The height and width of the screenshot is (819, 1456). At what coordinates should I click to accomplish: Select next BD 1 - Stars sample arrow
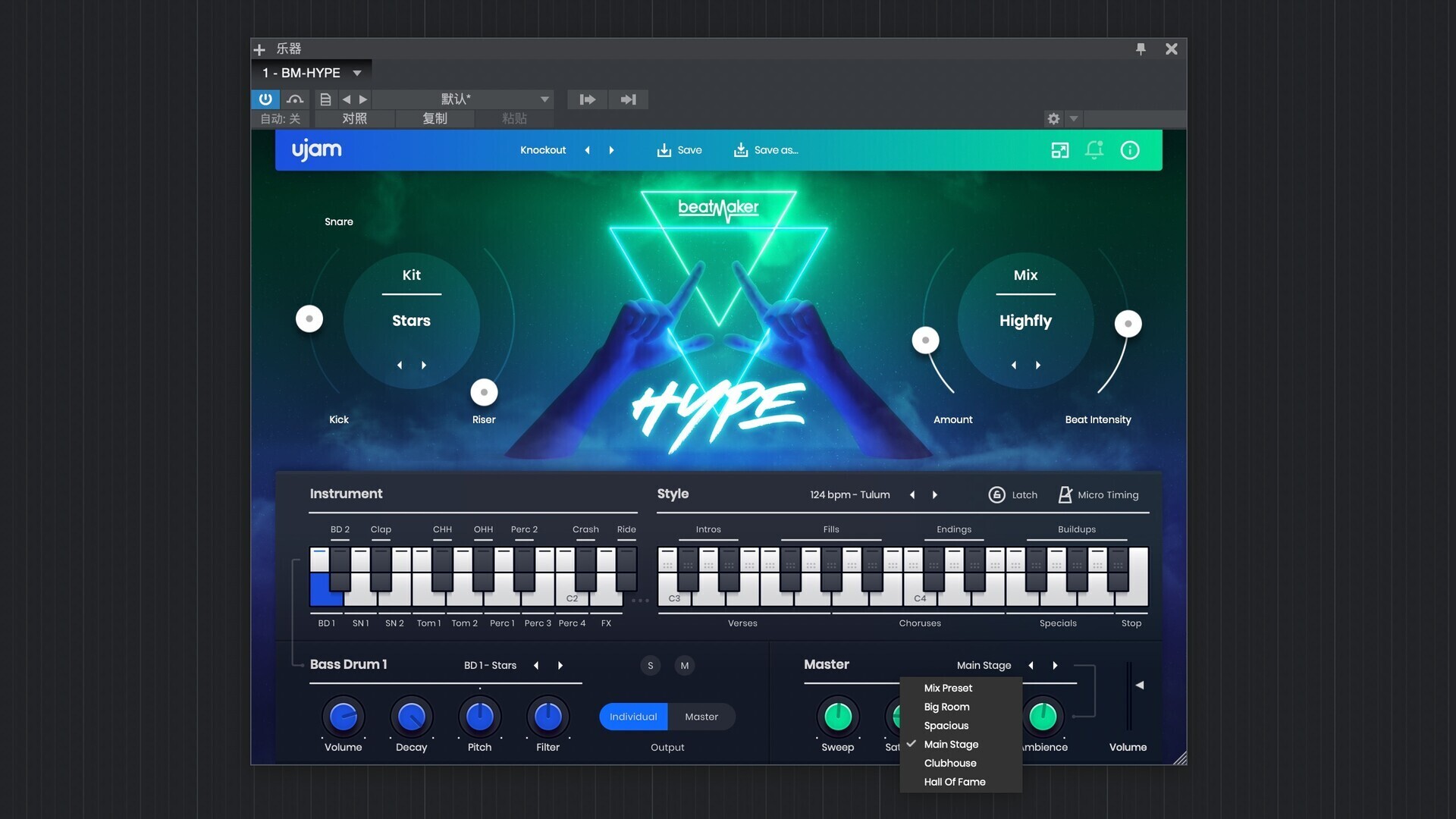click(x=560, y=665)
